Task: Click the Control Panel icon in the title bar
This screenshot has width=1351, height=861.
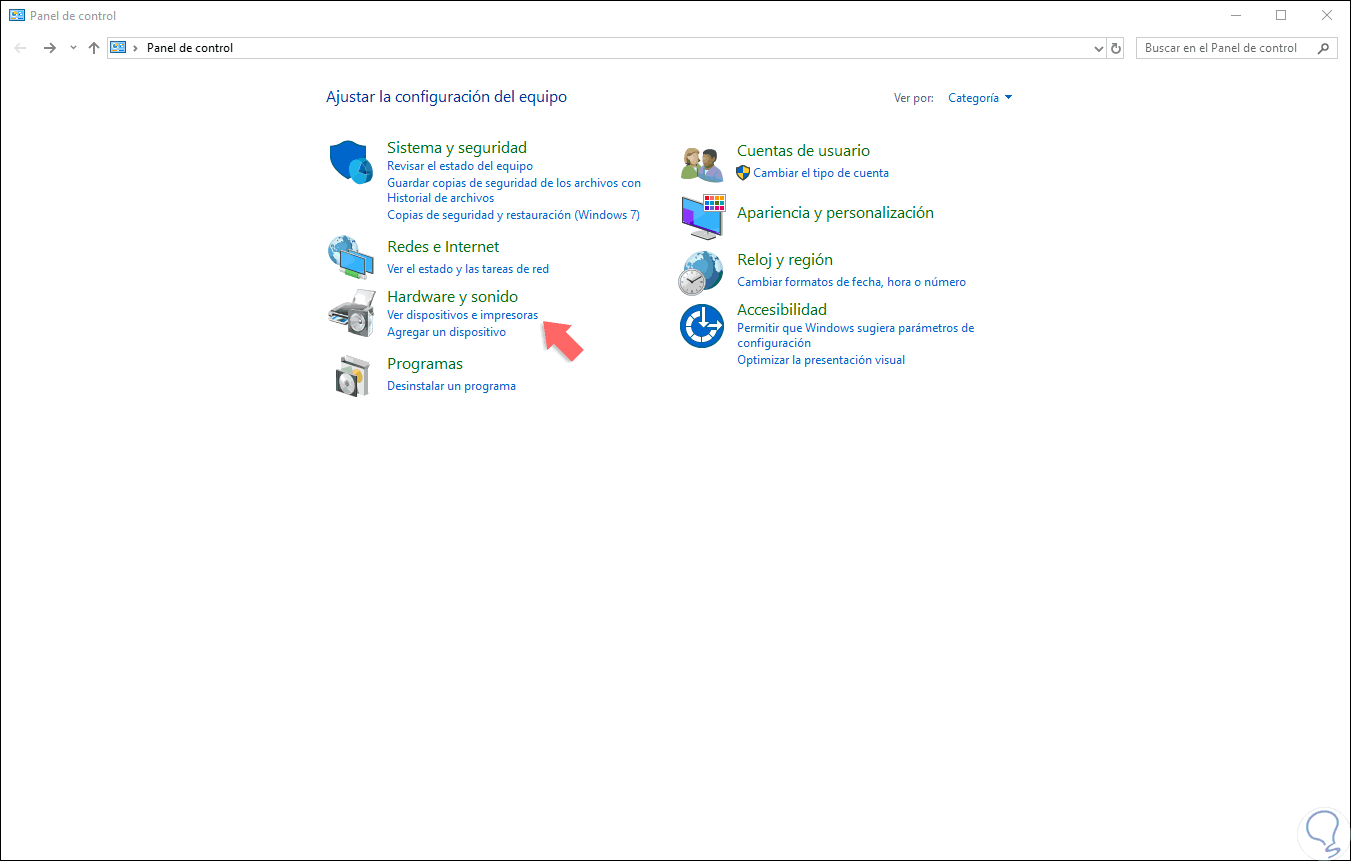Action: click(17, 15)
